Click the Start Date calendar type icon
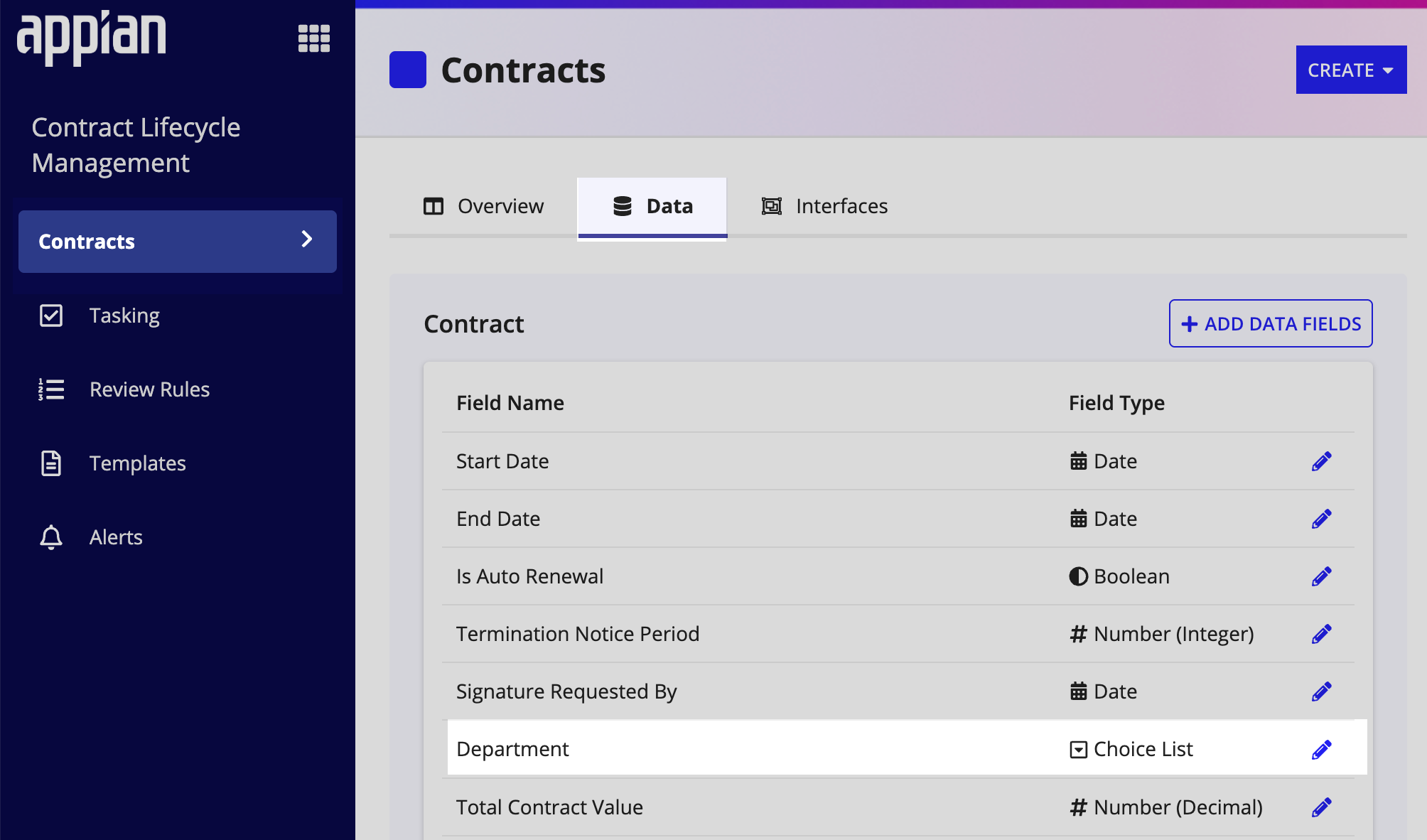This screenshot has height=840, width=1427. pos(1079,461)
